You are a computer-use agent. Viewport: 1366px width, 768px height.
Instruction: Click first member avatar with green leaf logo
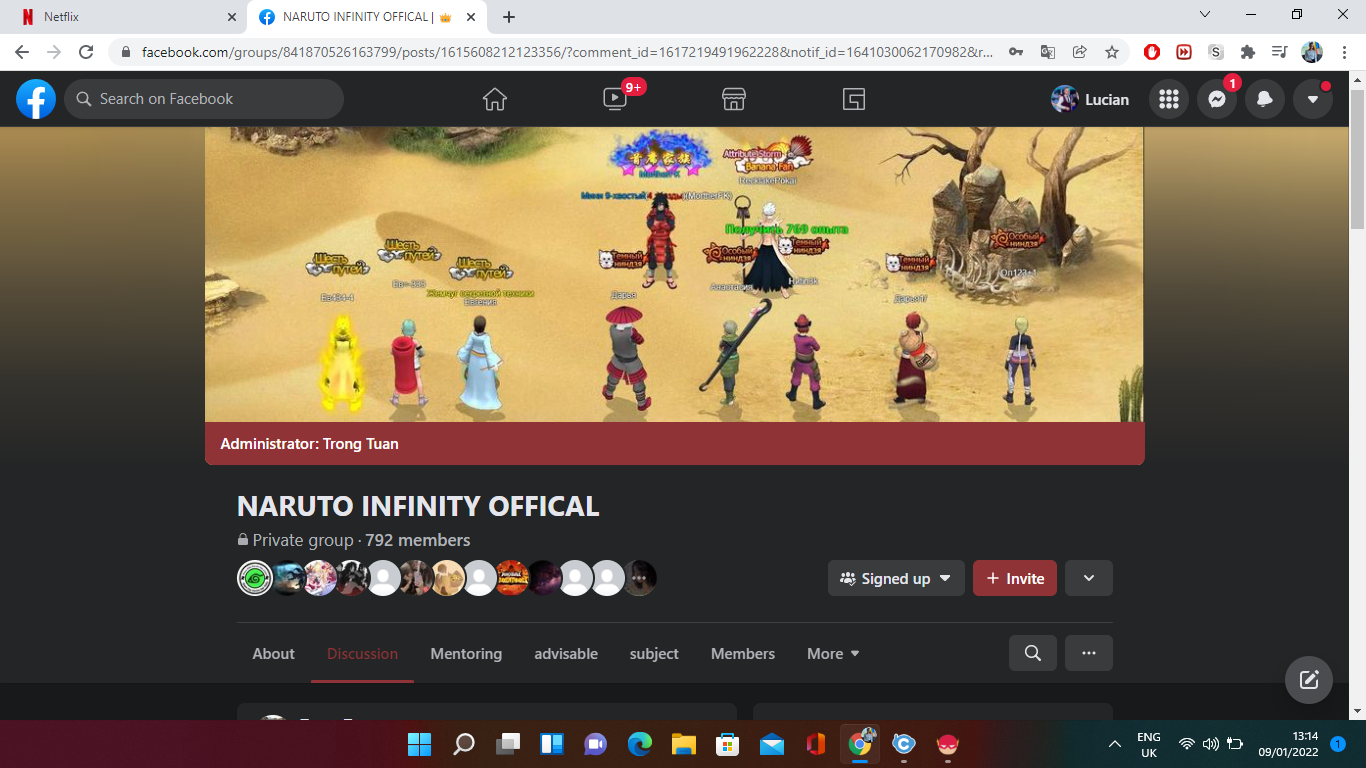coord(255,578)
